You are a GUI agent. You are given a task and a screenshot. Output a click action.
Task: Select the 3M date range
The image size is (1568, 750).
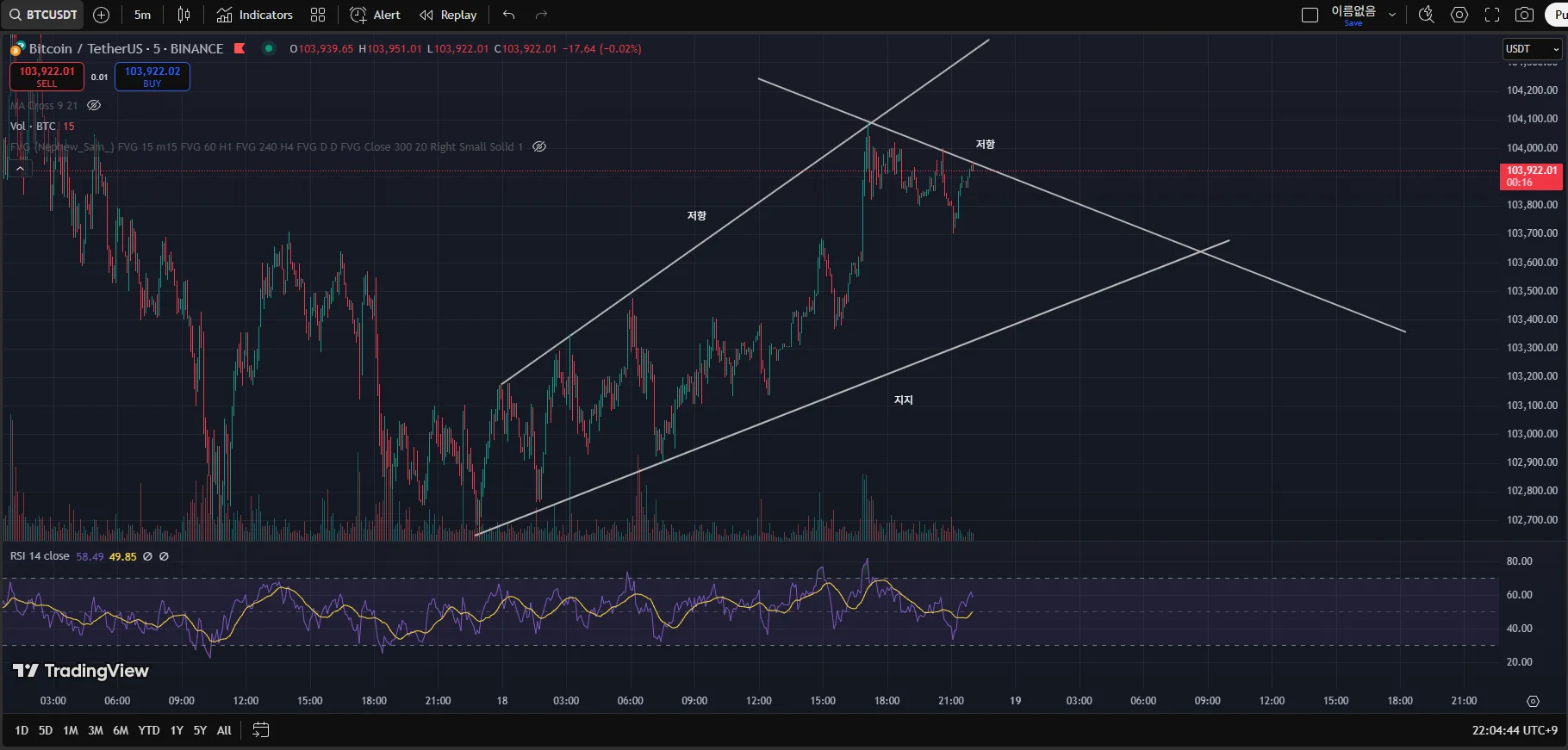(96, 730)
